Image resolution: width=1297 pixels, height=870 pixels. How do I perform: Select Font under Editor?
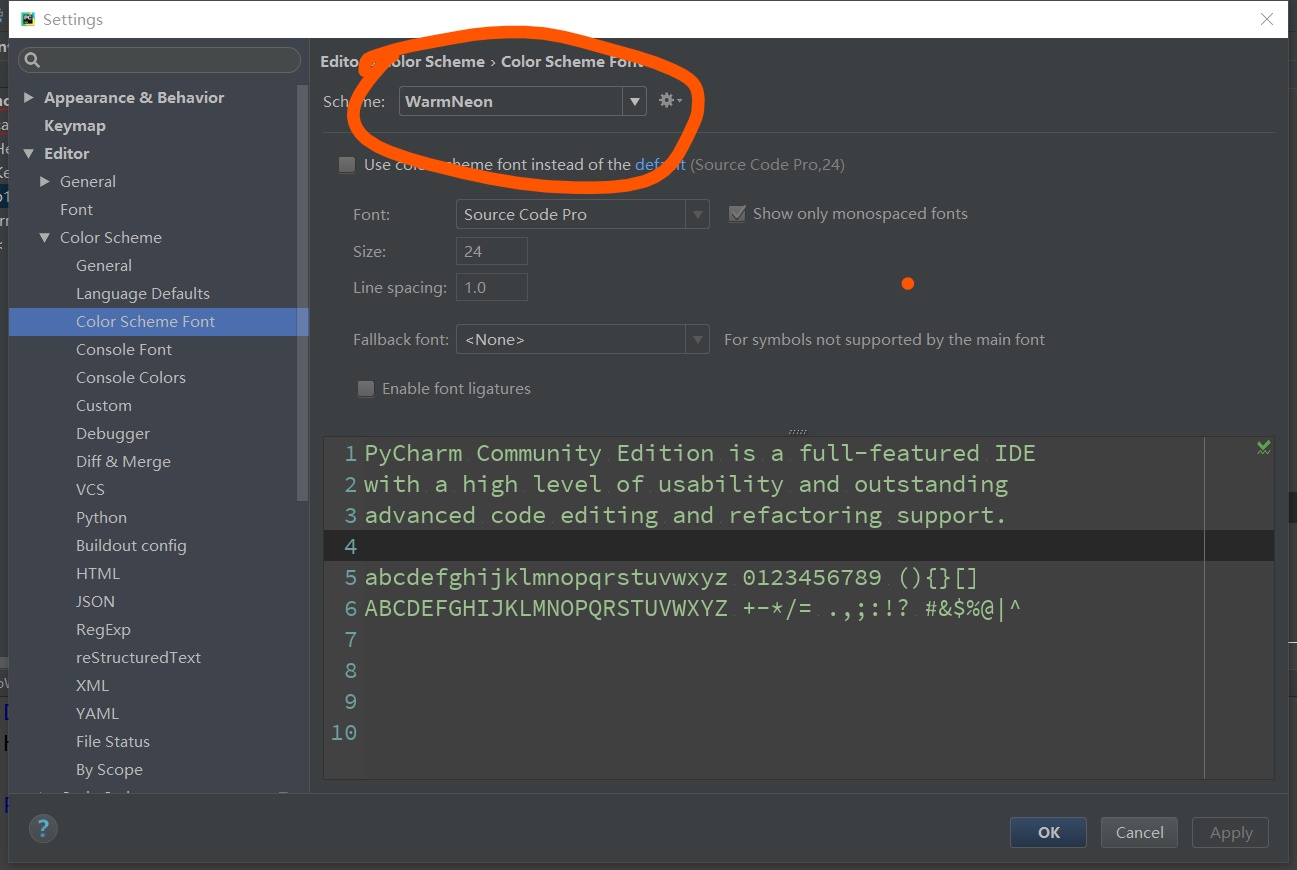(x=76, y=209)
